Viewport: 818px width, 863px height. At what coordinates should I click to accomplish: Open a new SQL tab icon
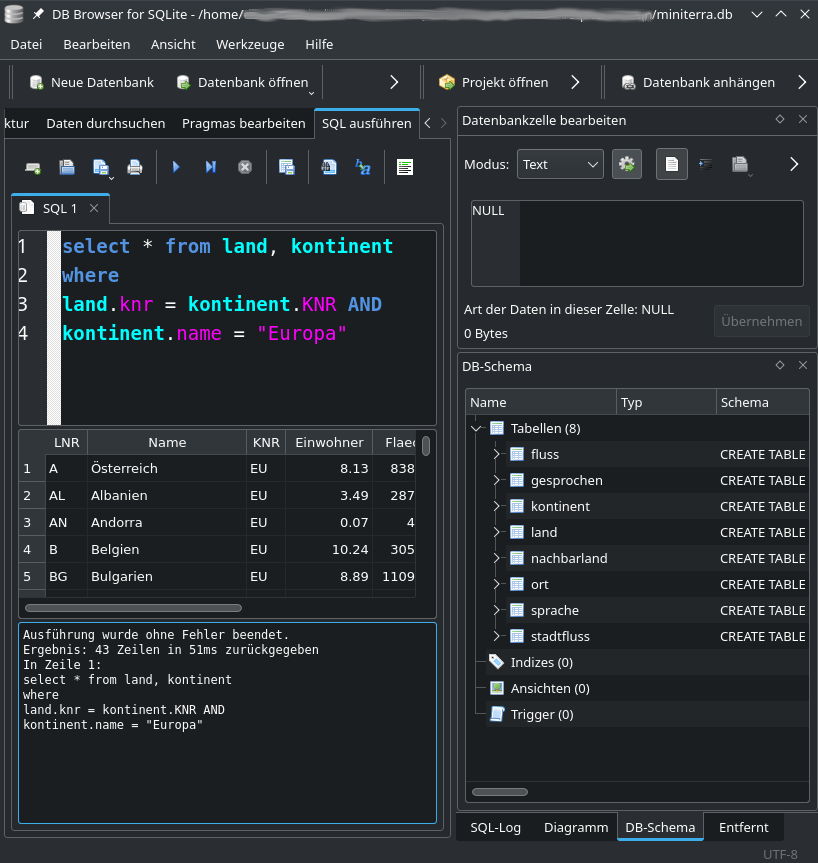click(x=33, y=167)
